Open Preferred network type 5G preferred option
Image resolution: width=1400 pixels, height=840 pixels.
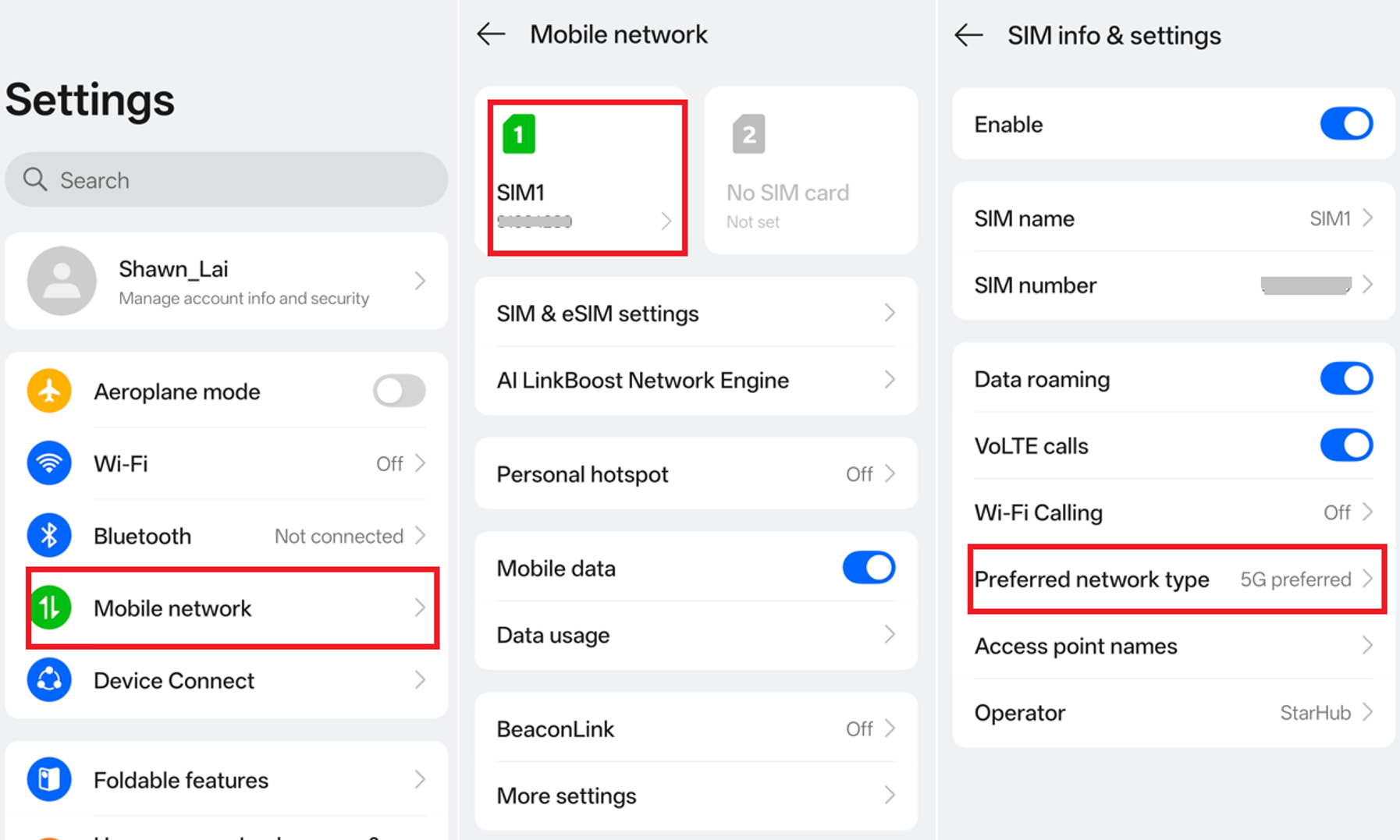click(1177, 579)
